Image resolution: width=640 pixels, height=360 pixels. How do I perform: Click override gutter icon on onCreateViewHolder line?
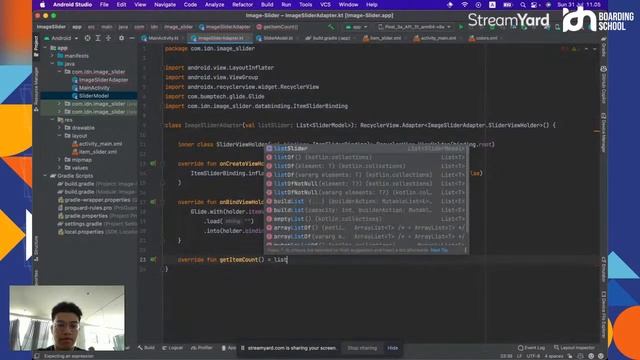(x=153, y=164)
